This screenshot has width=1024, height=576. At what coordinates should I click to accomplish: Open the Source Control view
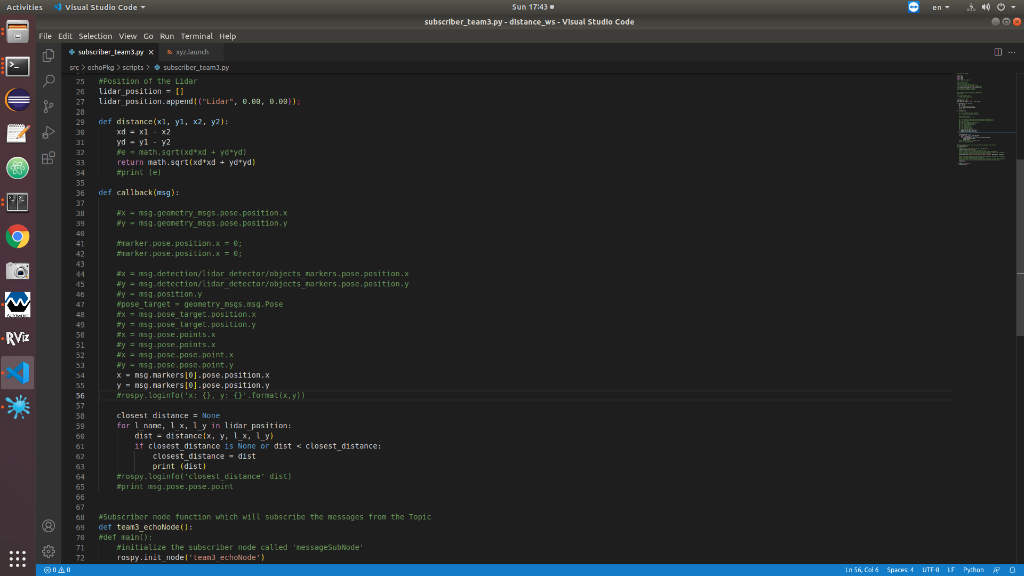(x=48, y=106)
